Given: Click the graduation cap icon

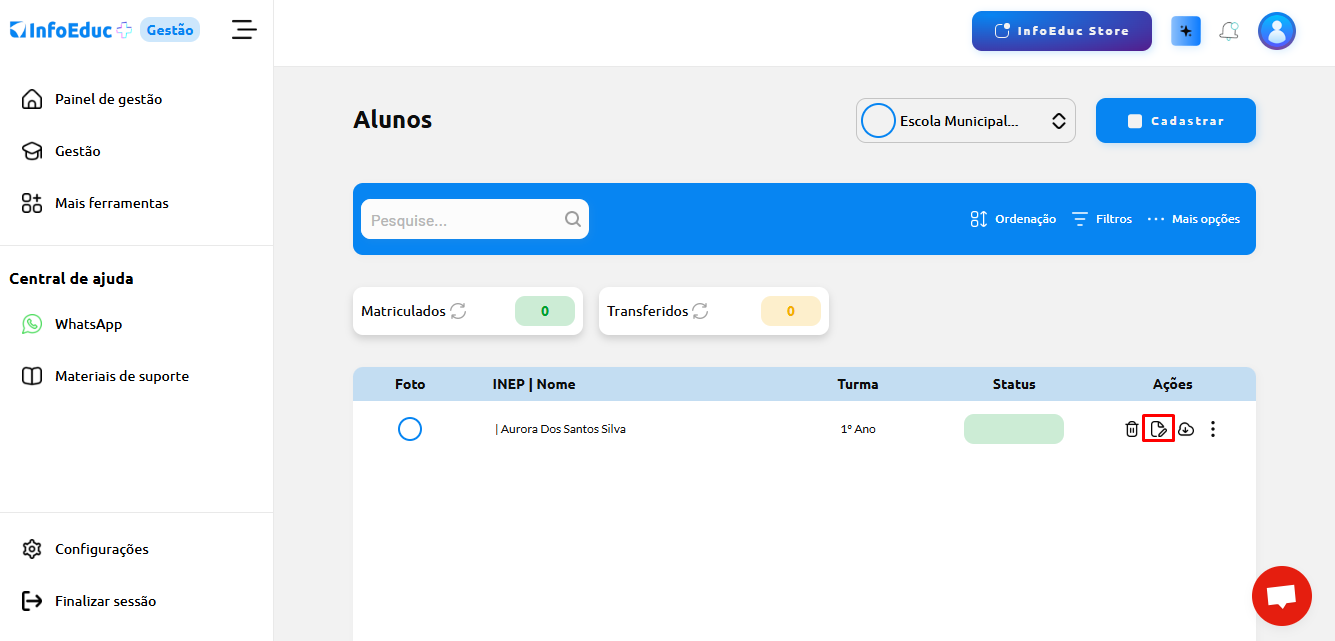Looking at the screenshot, I should (x=32, y=151).
